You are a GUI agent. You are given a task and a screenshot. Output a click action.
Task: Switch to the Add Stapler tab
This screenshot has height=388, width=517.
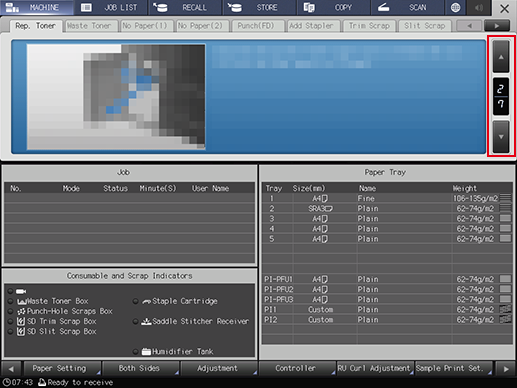coord(312,26)
